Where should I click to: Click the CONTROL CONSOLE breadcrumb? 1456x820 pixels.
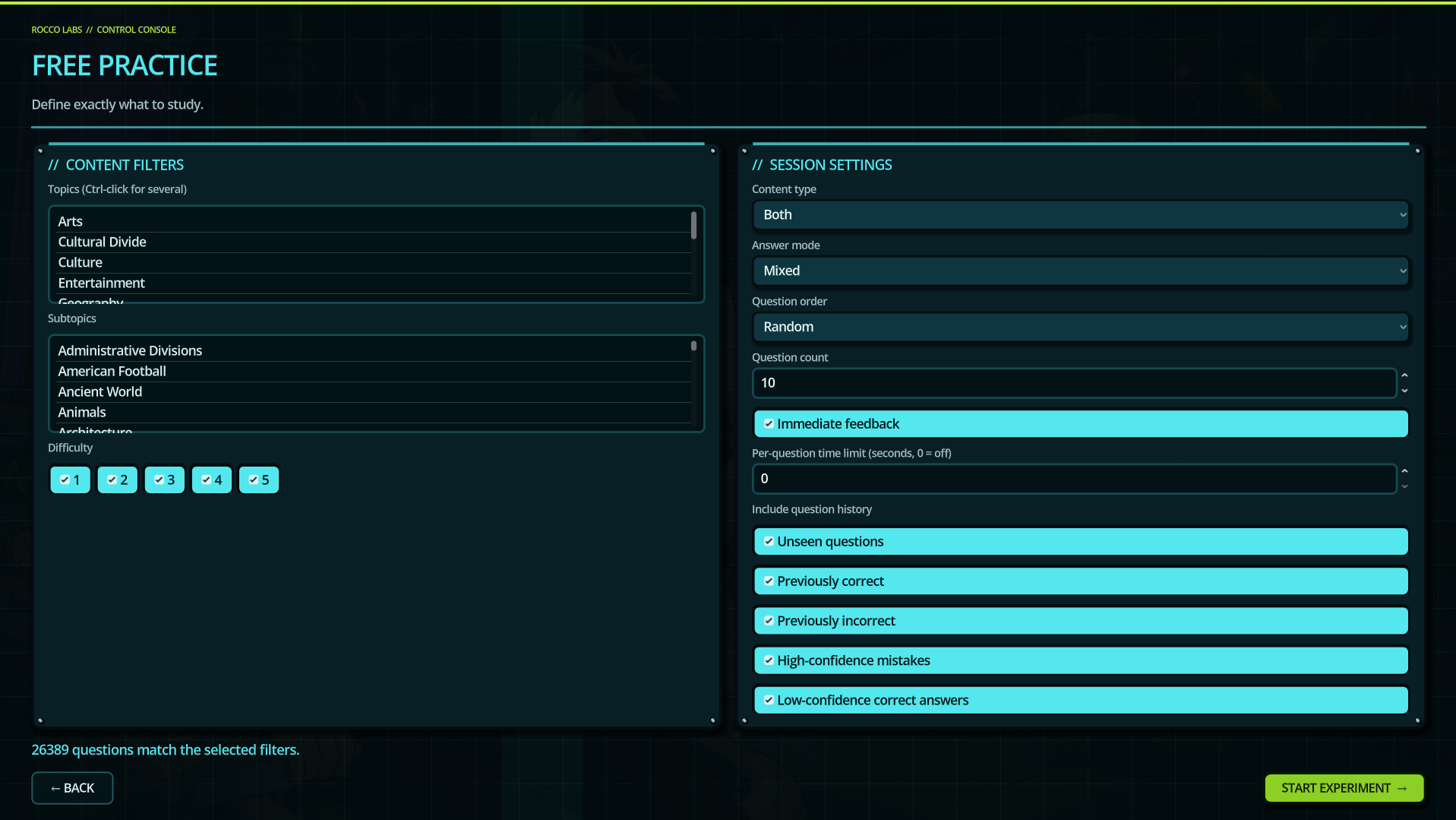(x=137, y=30)
